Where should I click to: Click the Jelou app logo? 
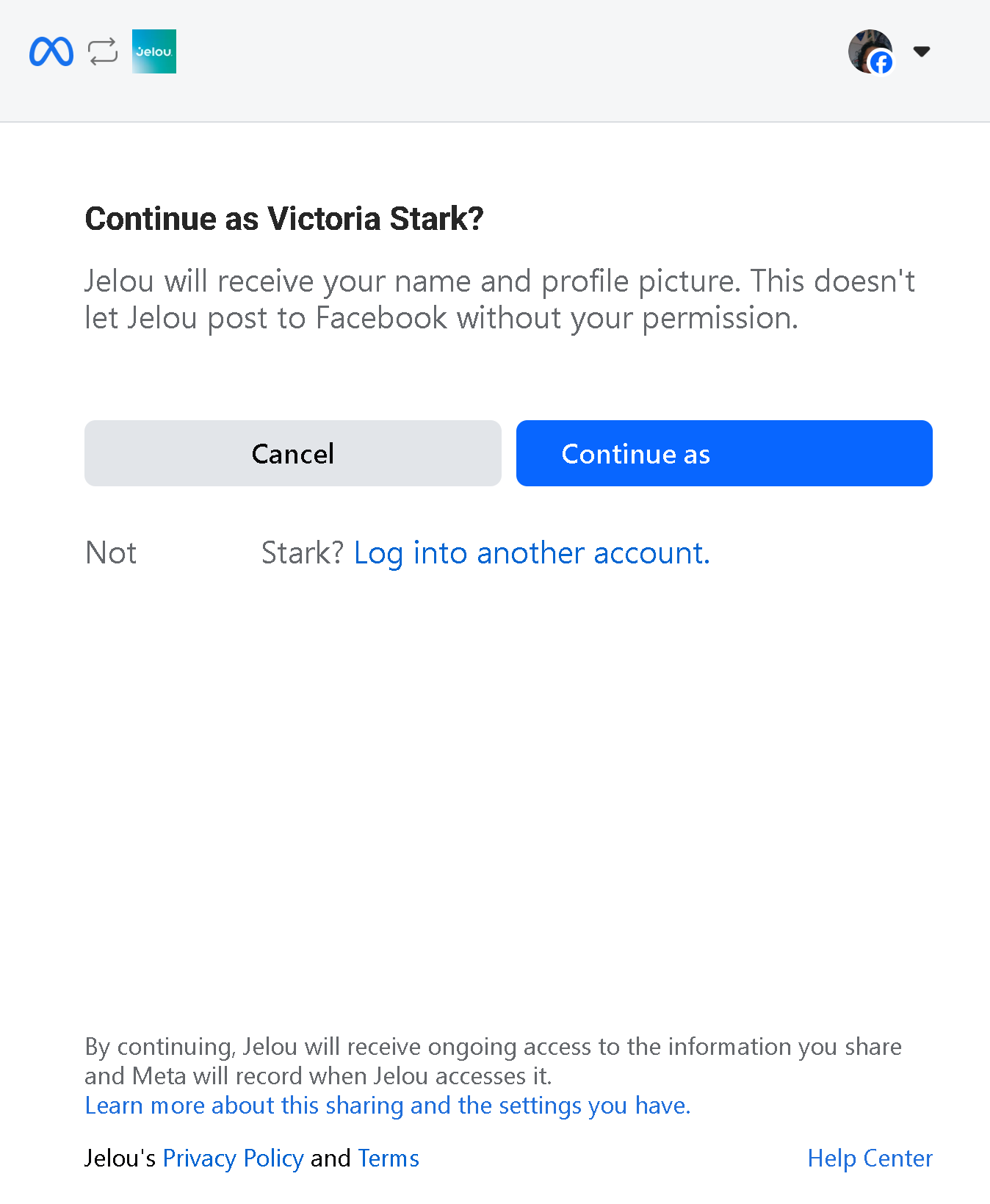click(154, 51)
